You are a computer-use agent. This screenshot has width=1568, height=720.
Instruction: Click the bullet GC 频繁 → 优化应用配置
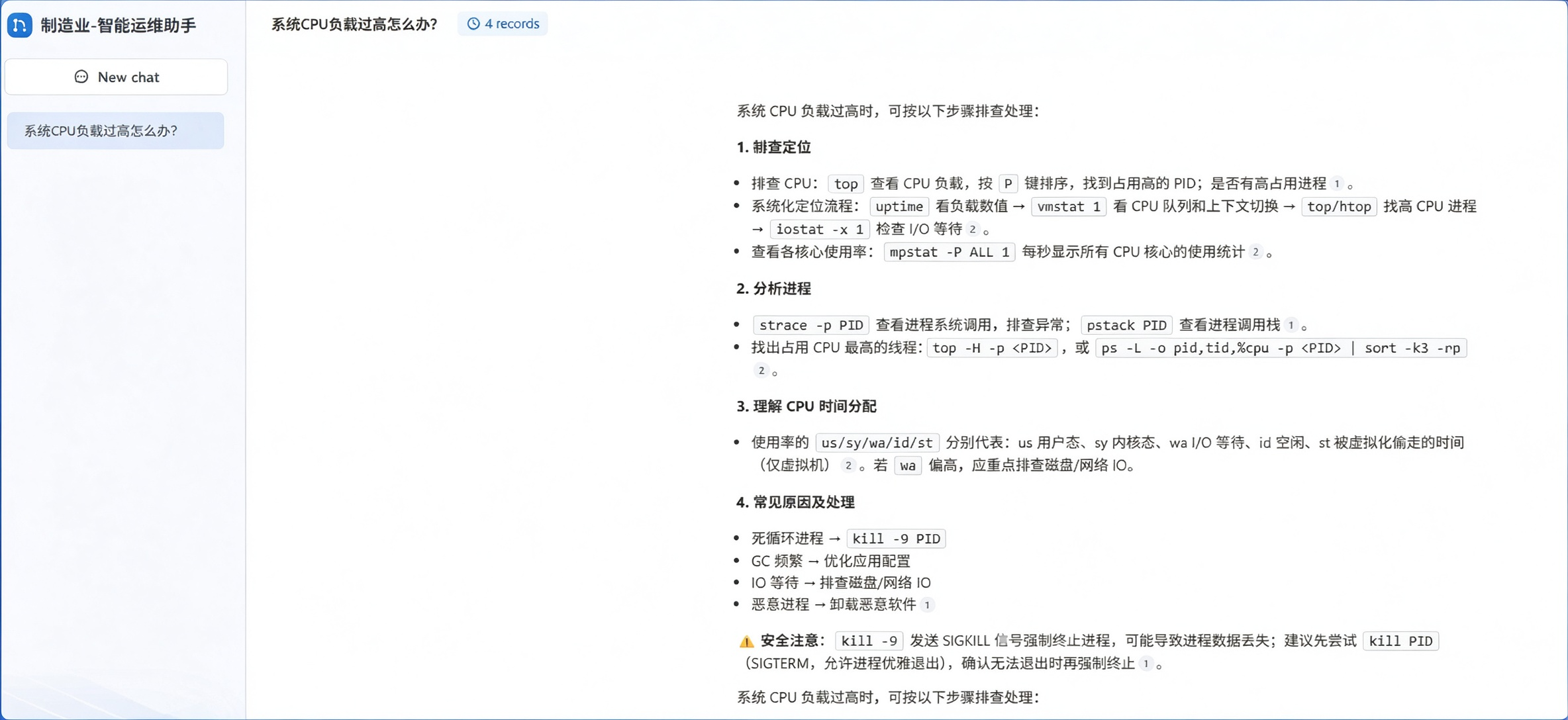[831, 561]
